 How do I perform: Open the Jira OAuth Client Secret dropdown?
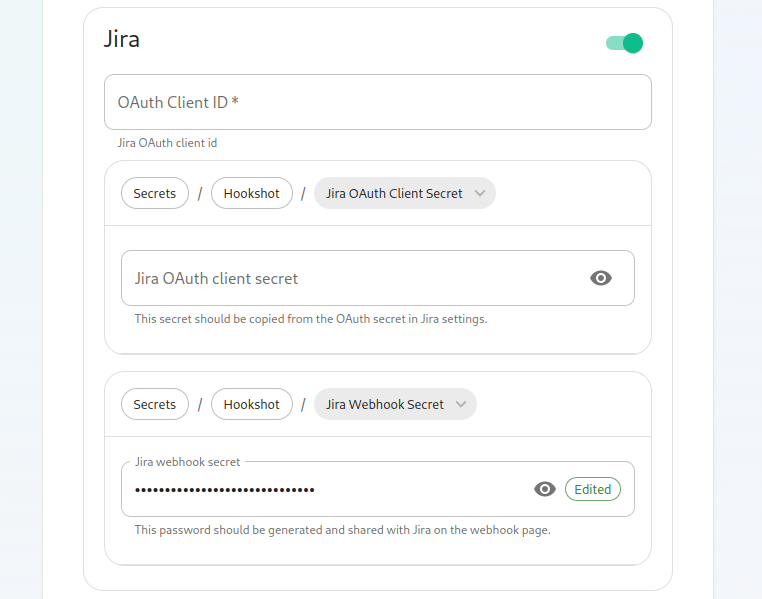point(404,193)
